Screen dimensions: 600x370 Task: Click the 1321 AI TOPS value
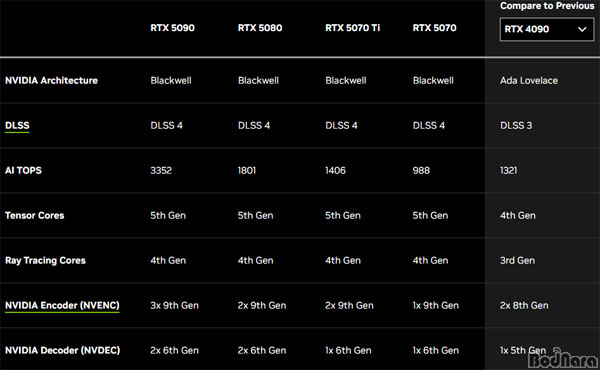coord(509,170)
